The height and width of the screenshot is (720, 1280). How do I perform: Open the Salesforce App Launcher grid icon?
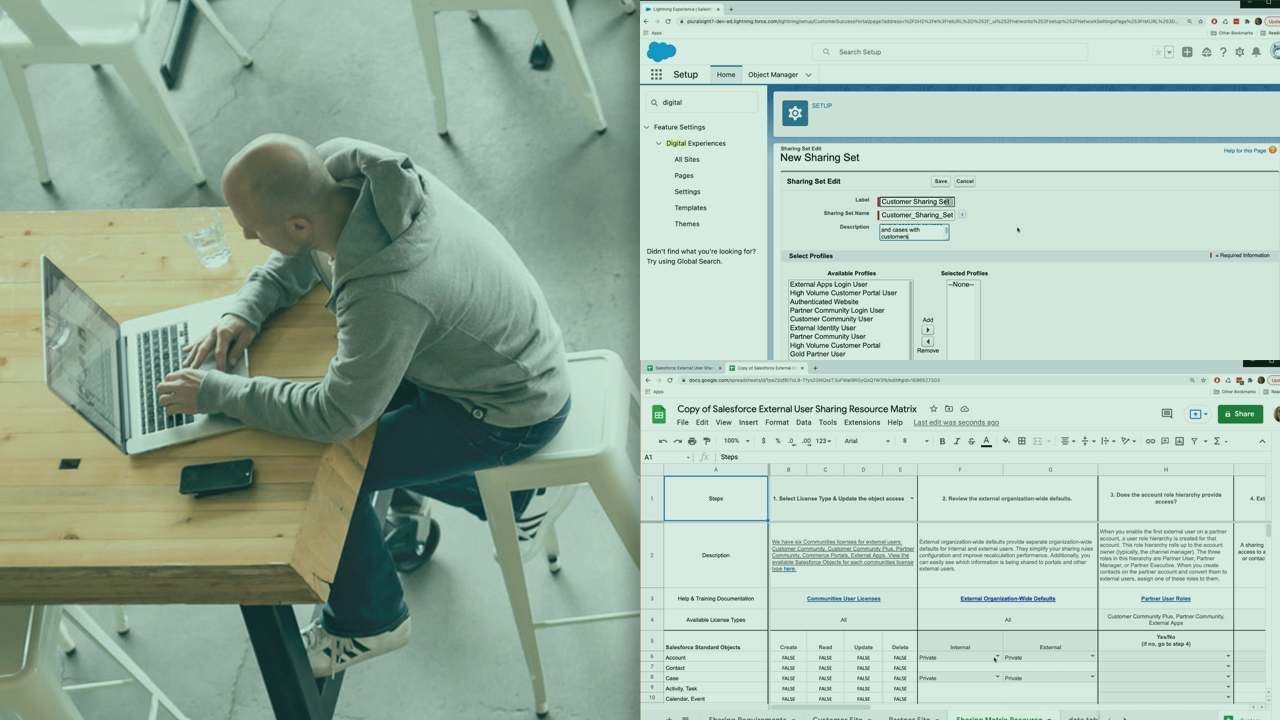pos(656,74)
